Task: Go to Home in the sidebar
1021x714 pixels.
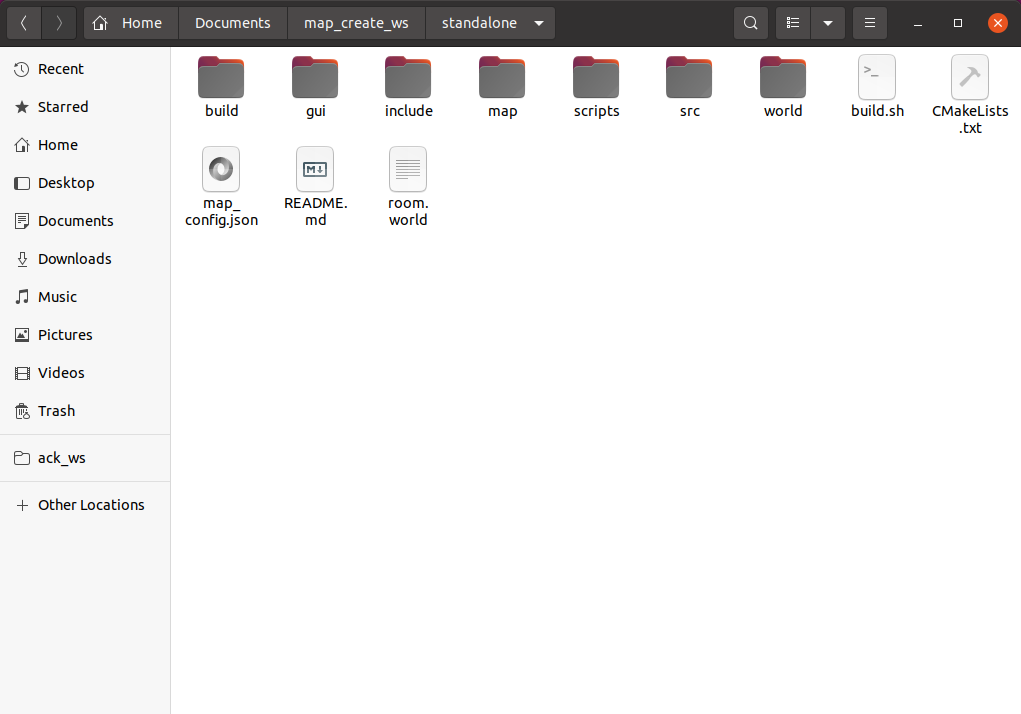Action: (x=85, y=145)
